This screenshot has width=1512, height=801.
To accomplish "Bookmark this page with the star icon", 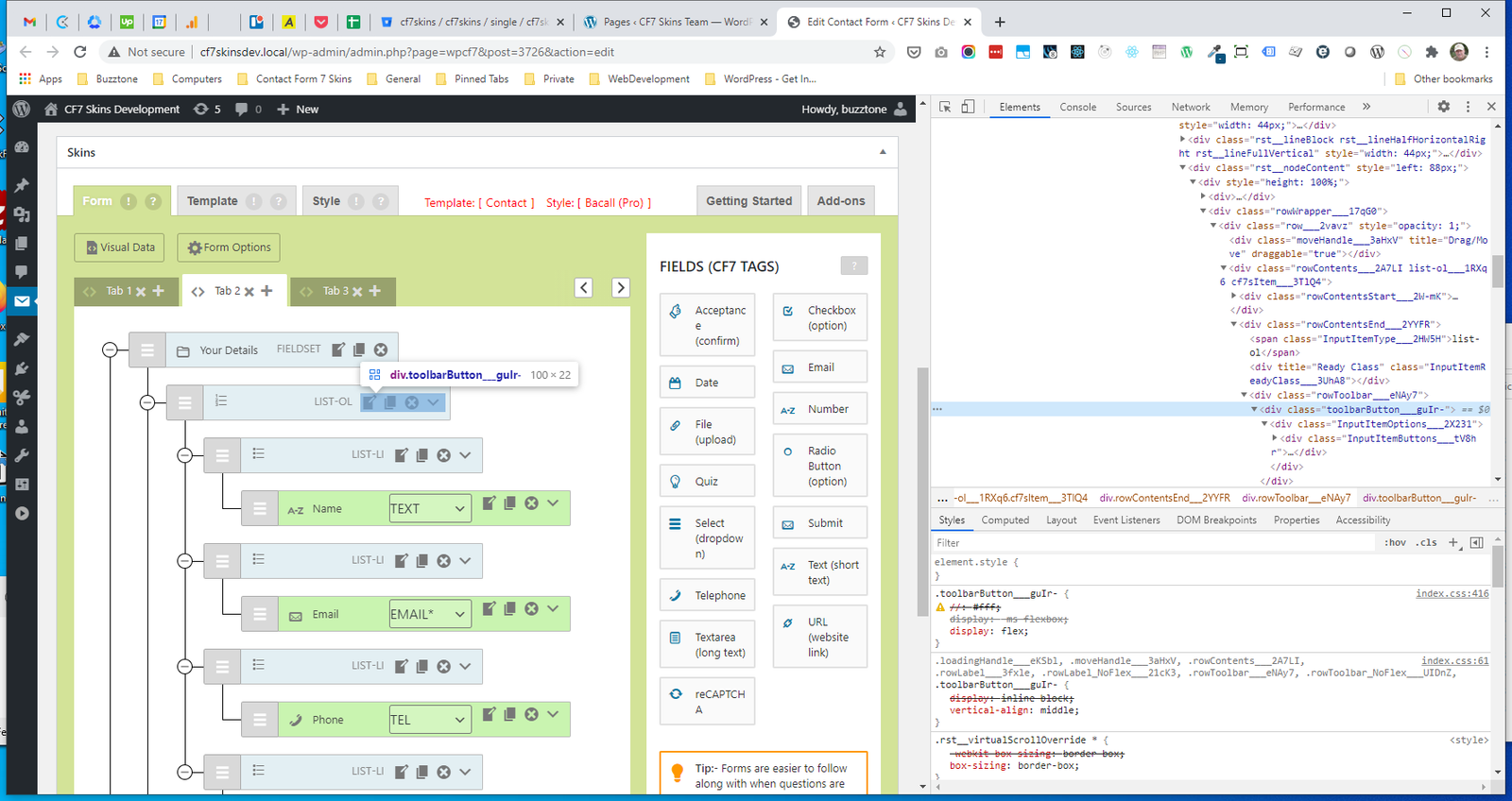I will coord(880,52).
